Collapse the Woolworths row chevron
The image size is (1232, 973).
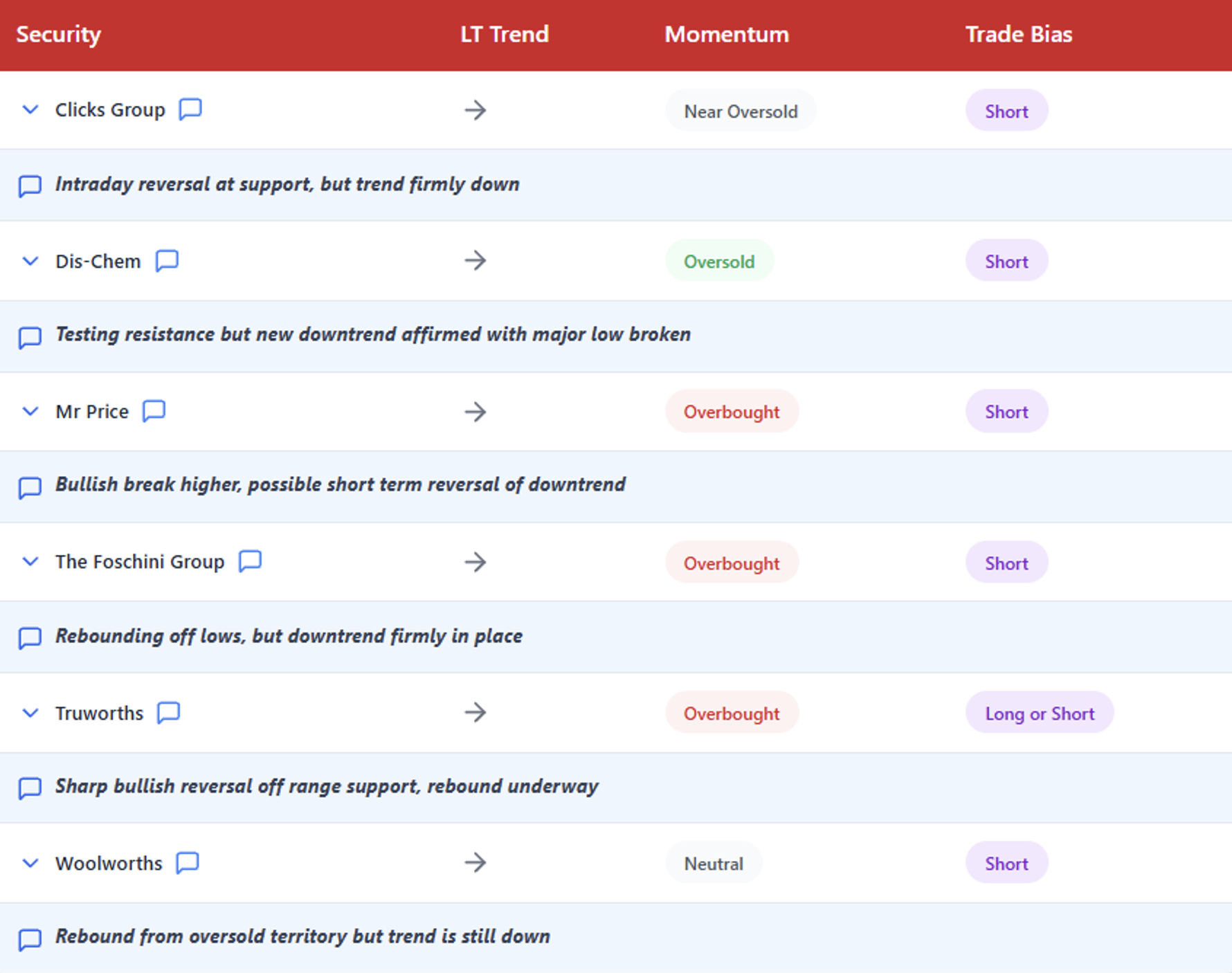coord(30,863)
